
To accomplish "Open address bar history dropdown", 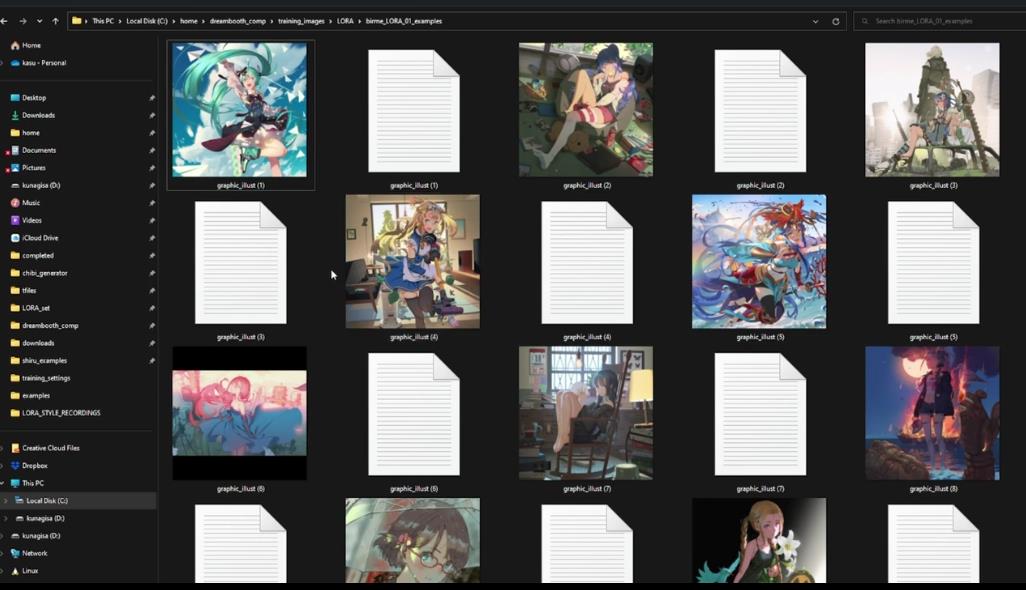I will pyautogui.click(x=815, y=21).
